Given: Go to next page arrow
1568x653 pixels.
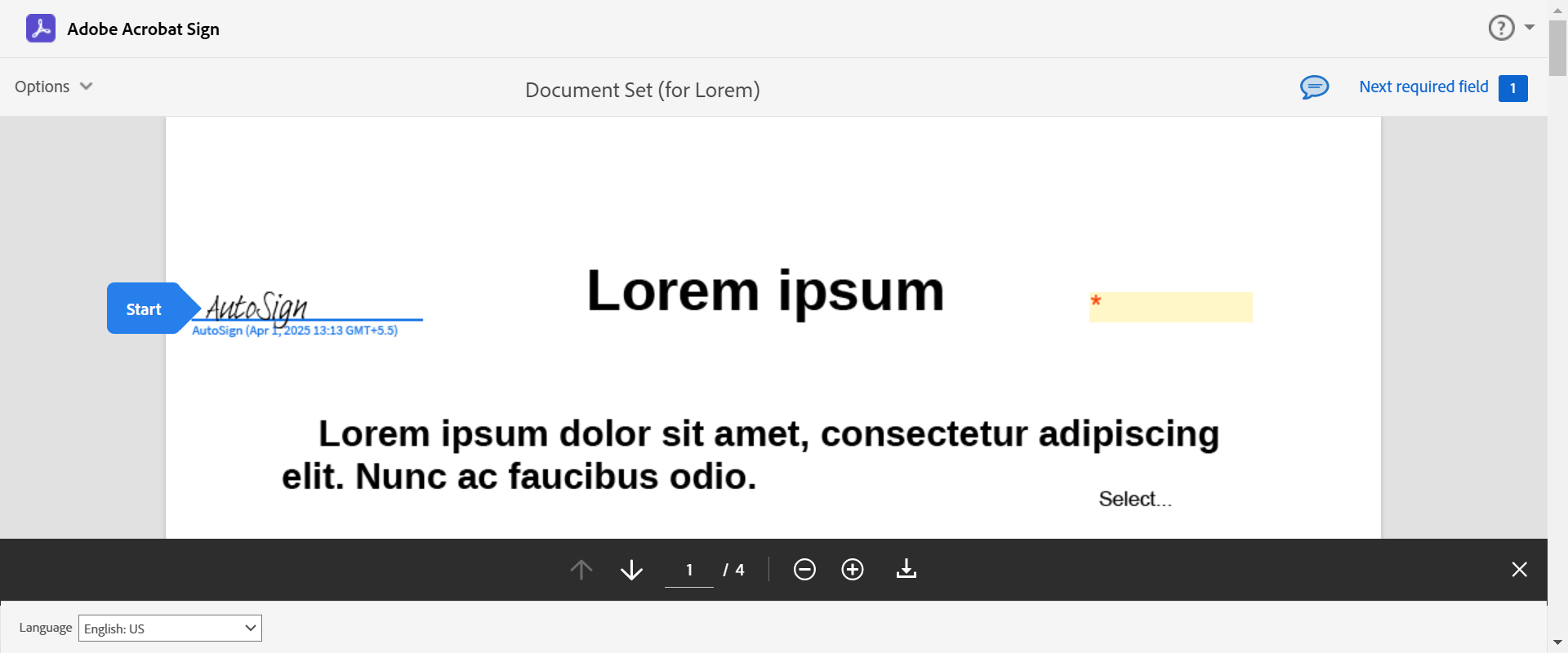Looking at the screenshot, I should 631,569.
